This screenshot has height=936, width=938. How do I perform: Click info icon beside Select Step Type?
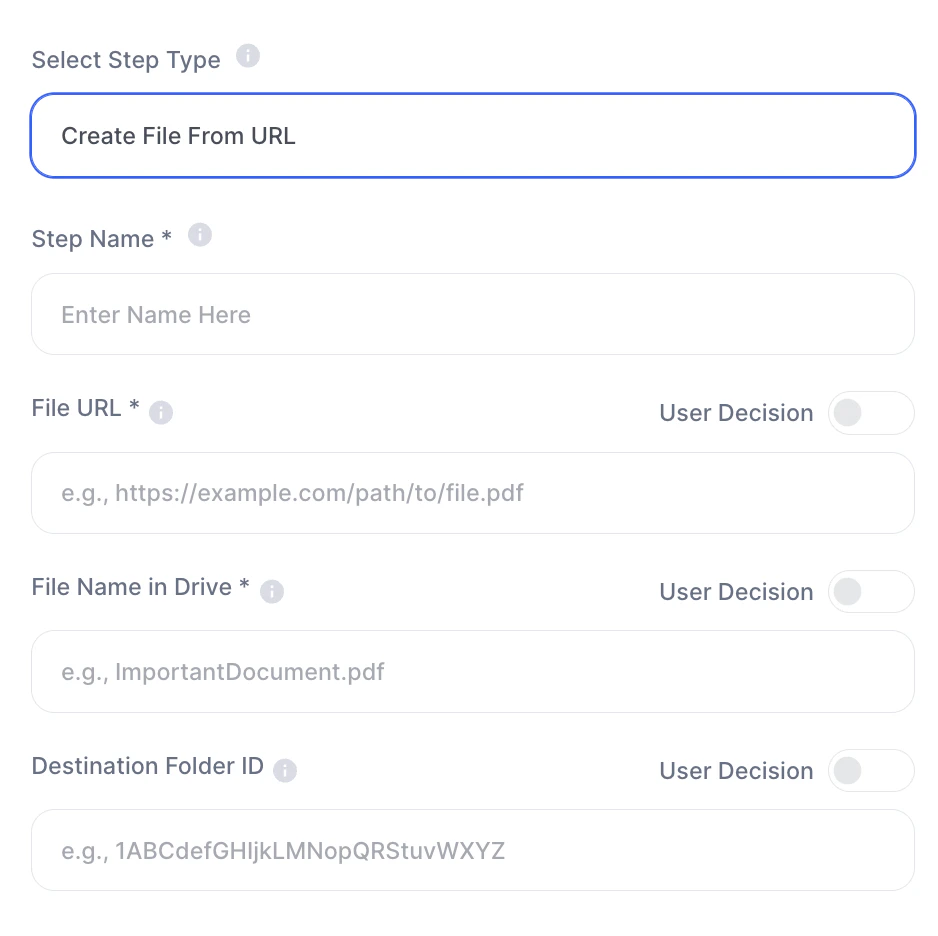[x=248, y=56]
